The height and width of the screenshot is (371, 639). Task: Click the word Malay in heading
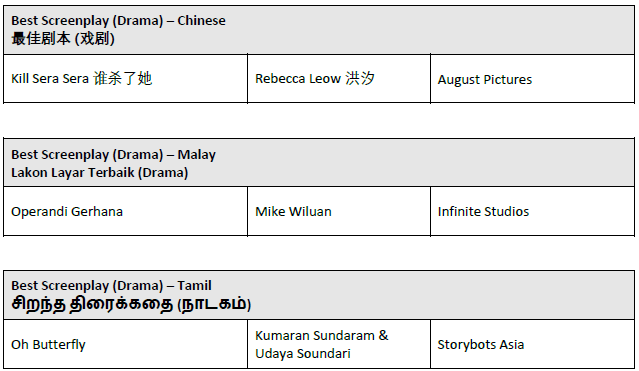[x=196, y=155]
